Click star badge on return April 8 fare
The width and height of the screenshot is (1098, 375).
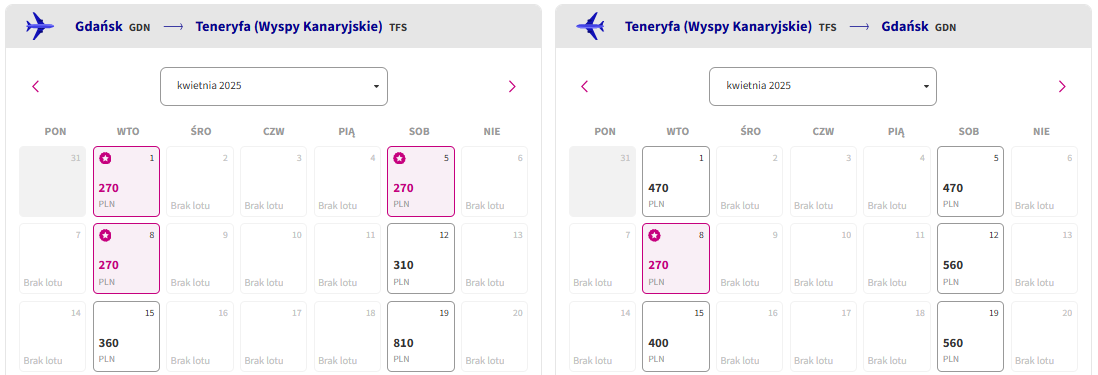[x=654, y=236]
